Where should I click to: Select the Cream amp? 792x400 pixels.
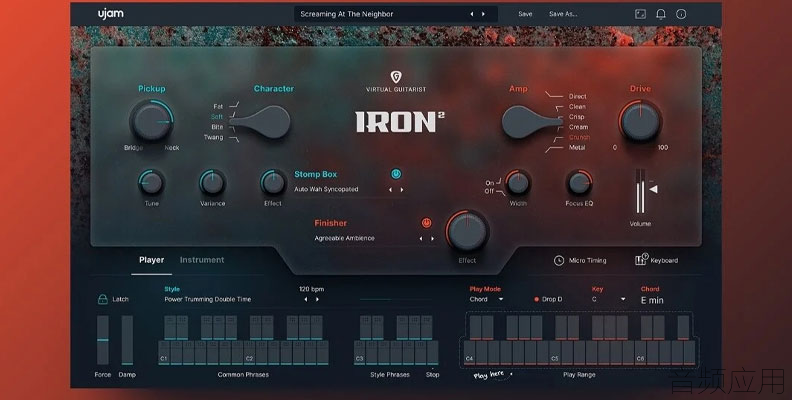578,127
